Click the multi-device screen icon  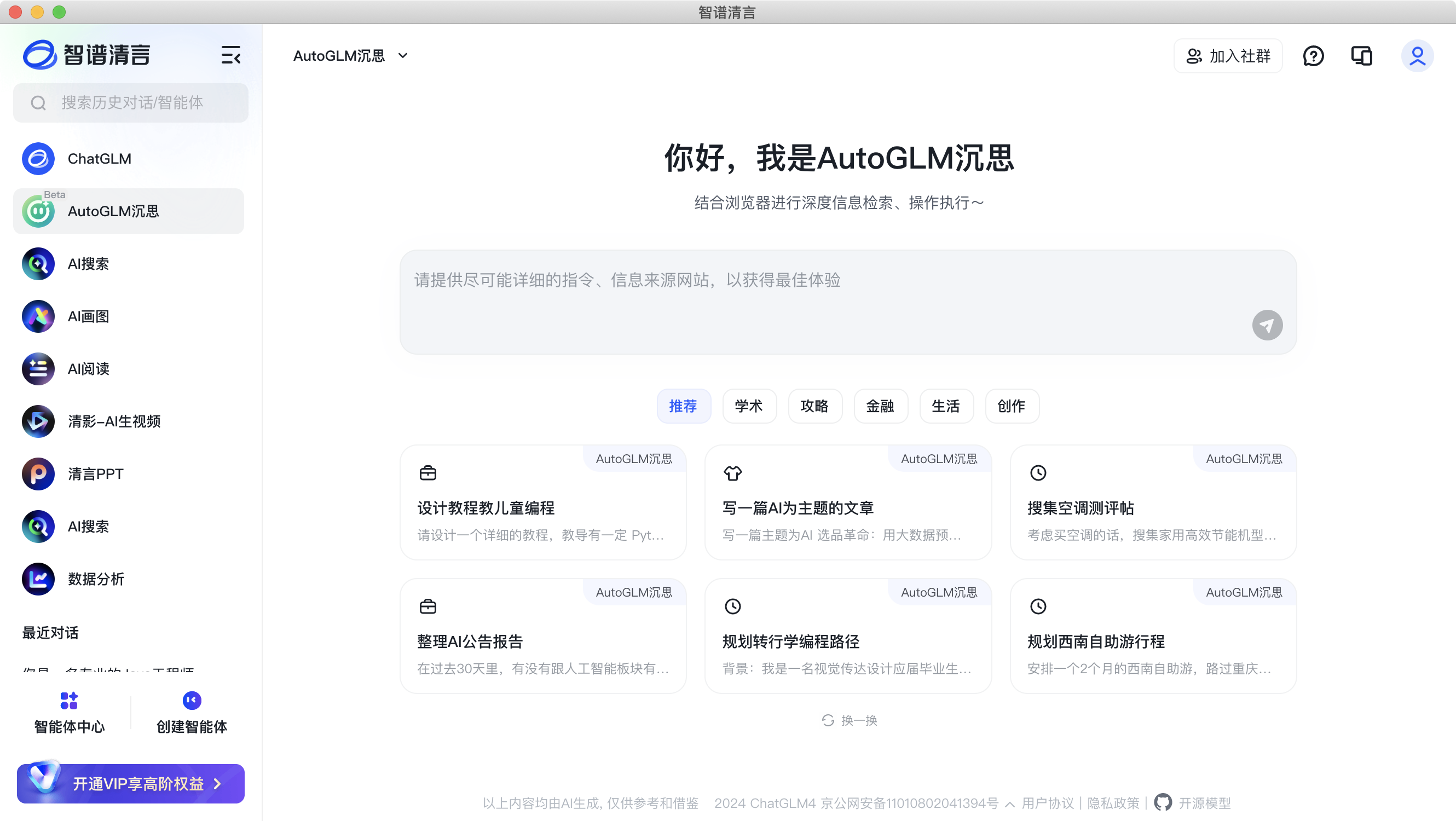click(x=1362, y=56)
